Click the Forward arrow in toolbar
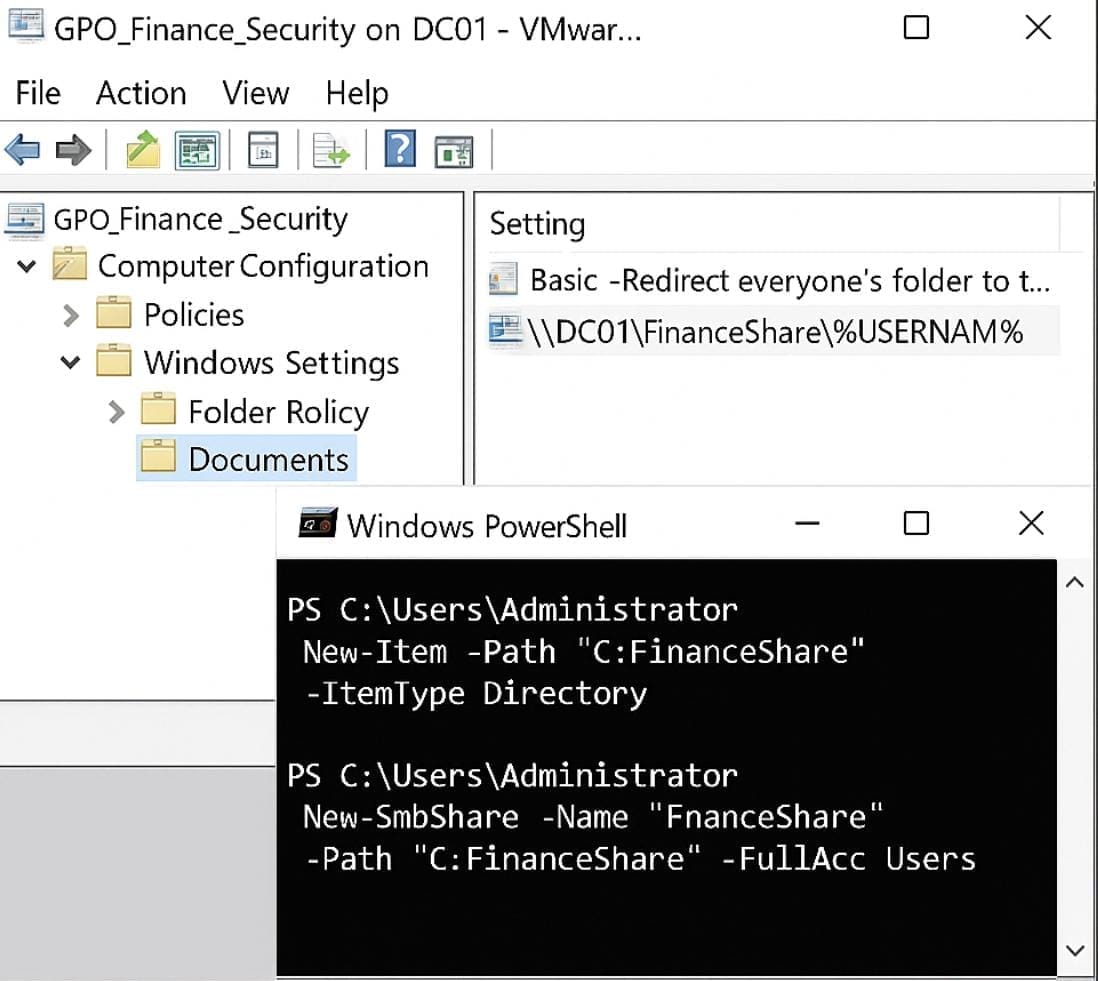 73,151
